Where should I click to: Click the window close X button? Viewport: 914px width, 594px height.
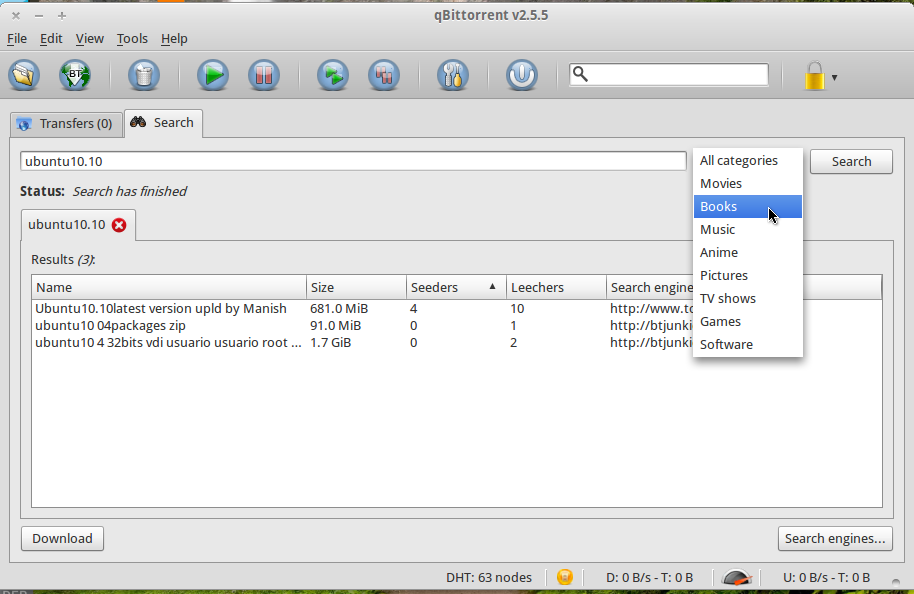16,16
